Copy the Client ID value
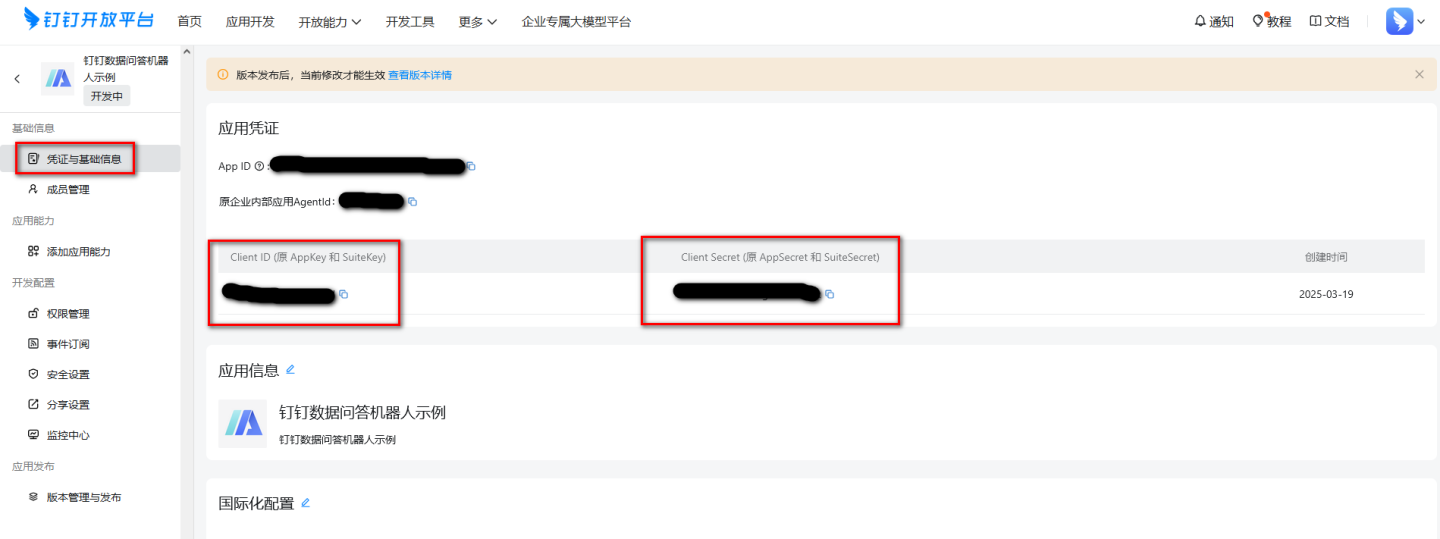 (x=343, y=294)
